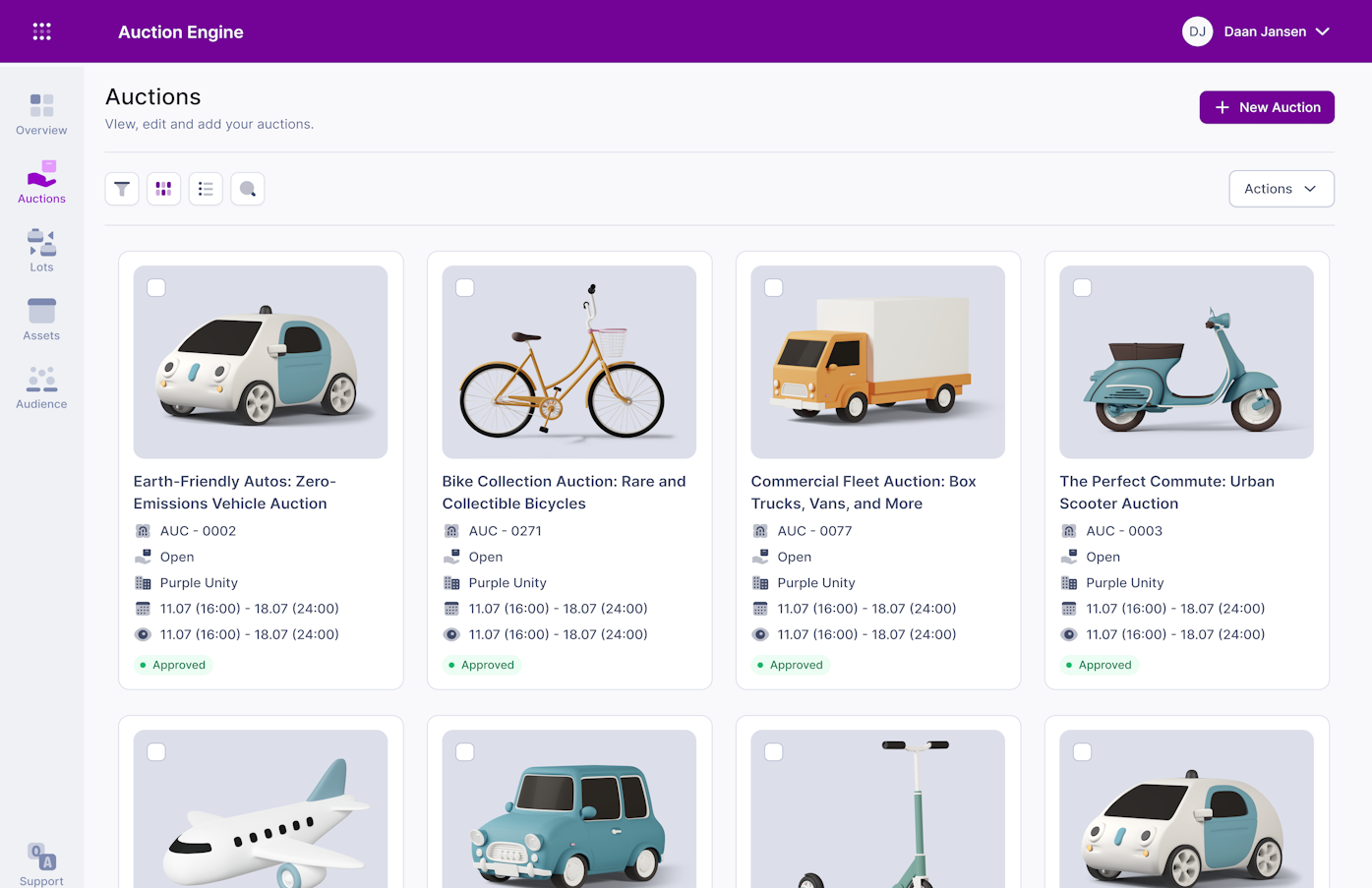Viewport: 1372px width, 888px height.
Task: Click the company icon on Commercial Fleet card
Action: click(760, 583)
